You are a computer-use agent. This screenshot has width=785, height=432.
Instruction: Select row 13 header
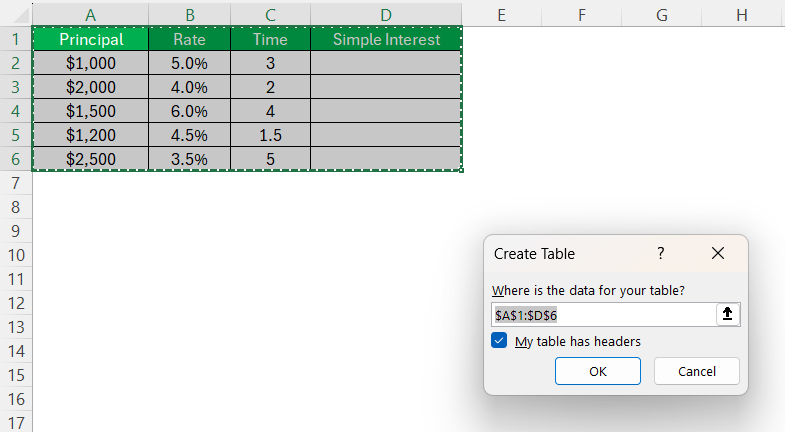(16, 327)
